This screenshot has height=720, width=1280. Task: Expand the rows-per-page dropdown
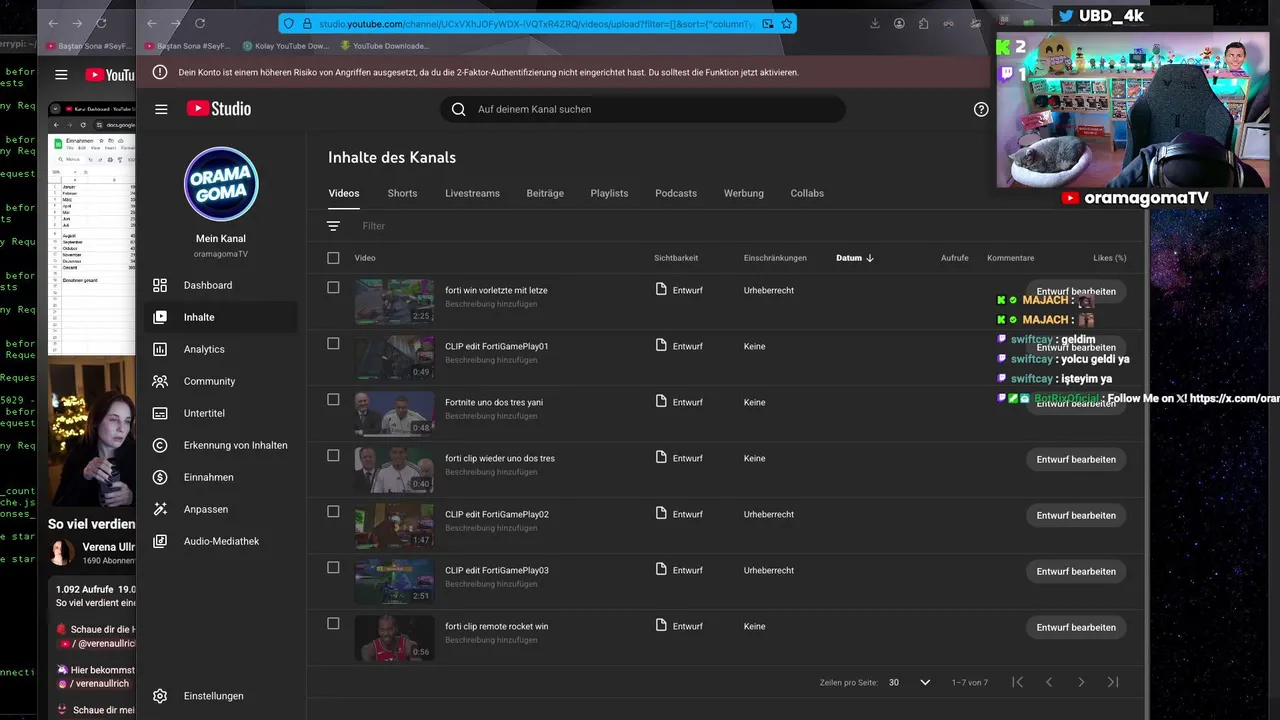[x=924, y=682]
